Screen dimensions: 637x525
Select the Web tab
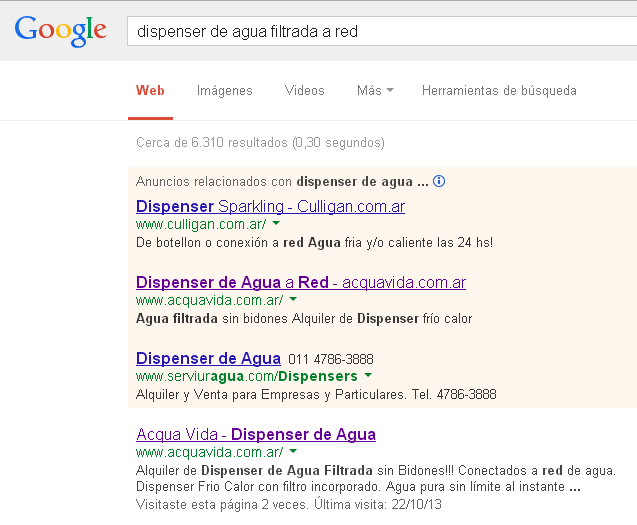tap(150, 91)
